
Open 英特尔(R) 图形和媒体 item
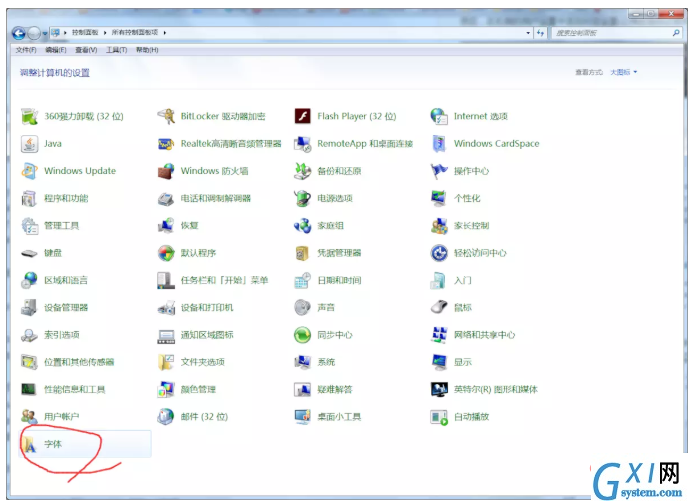pos(485,389)
